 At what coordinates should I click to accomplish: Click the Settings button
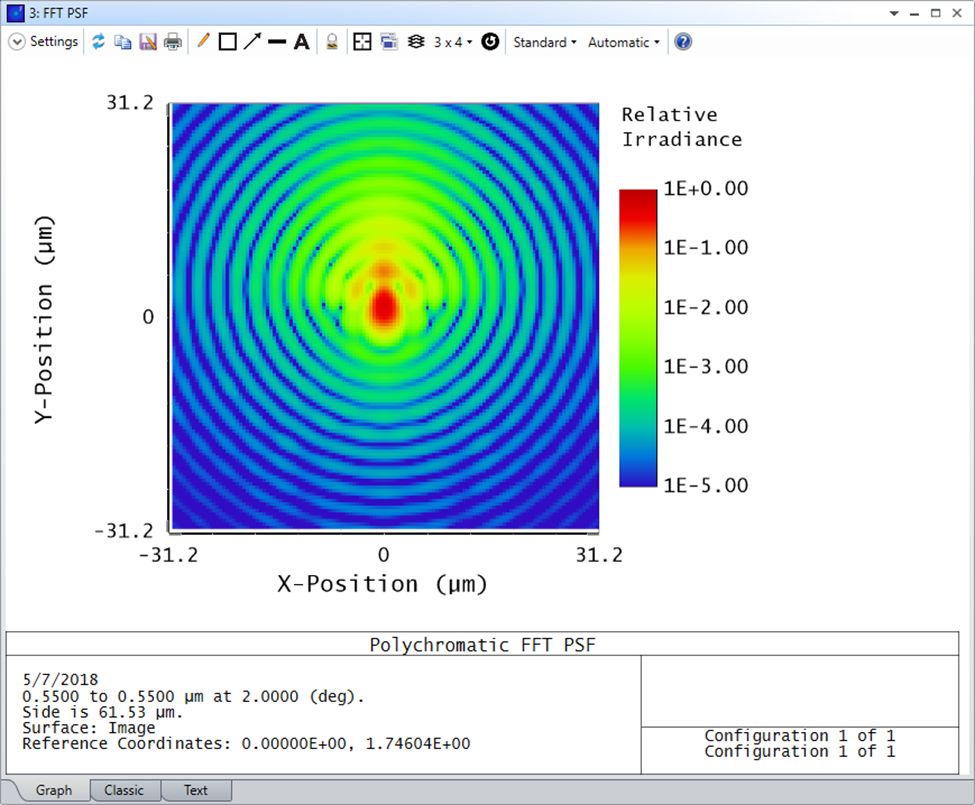tap(52, 42)
